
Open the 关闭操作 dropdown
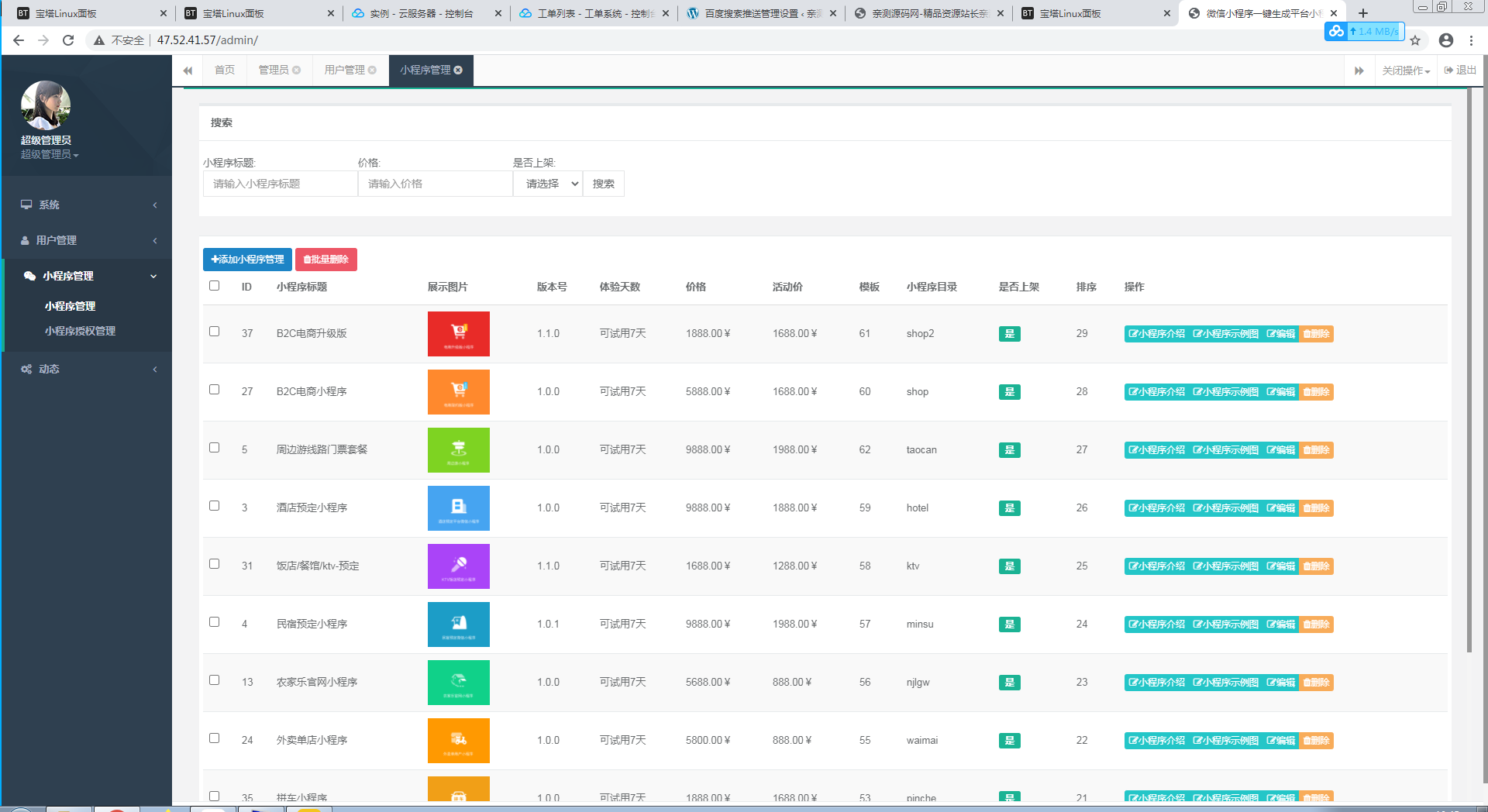click(1406, 71)
